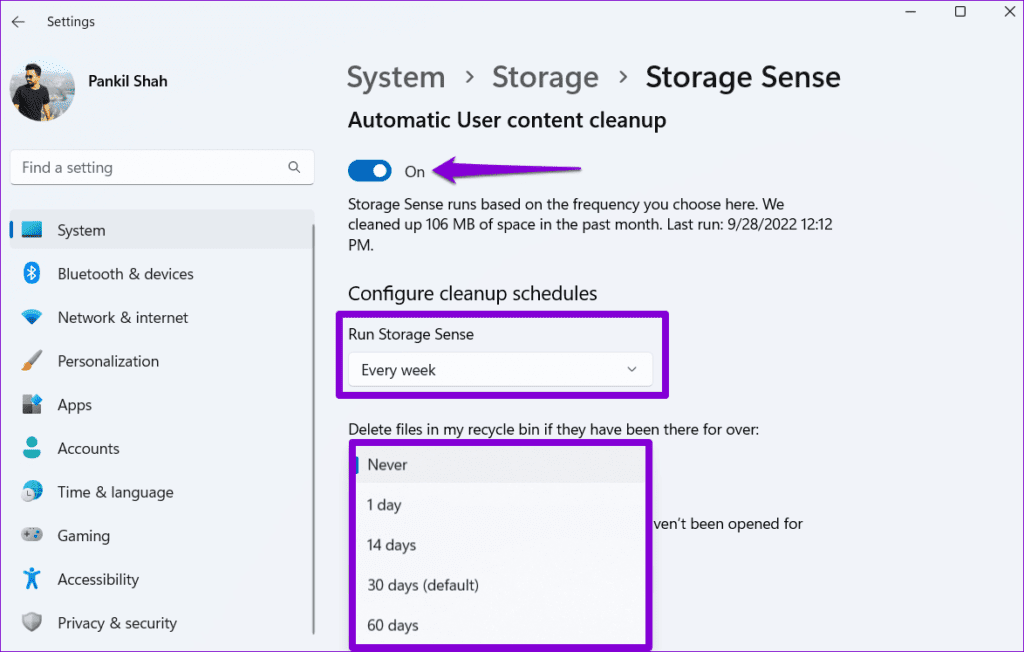
Task: Go to System in the breadcrumb
Action: [396, 77]
